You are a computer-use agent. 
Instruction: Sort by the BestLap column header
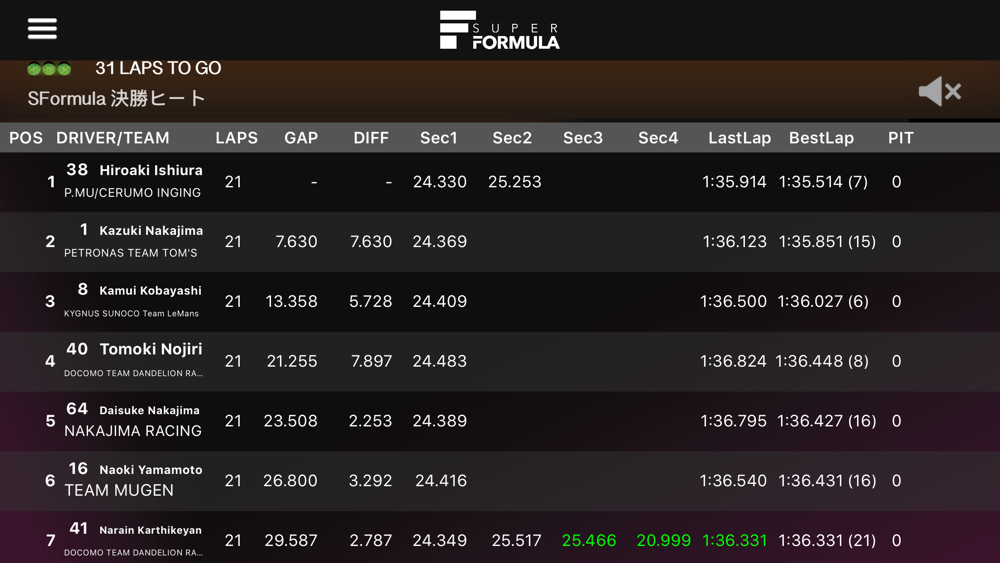tap(821, 138)
